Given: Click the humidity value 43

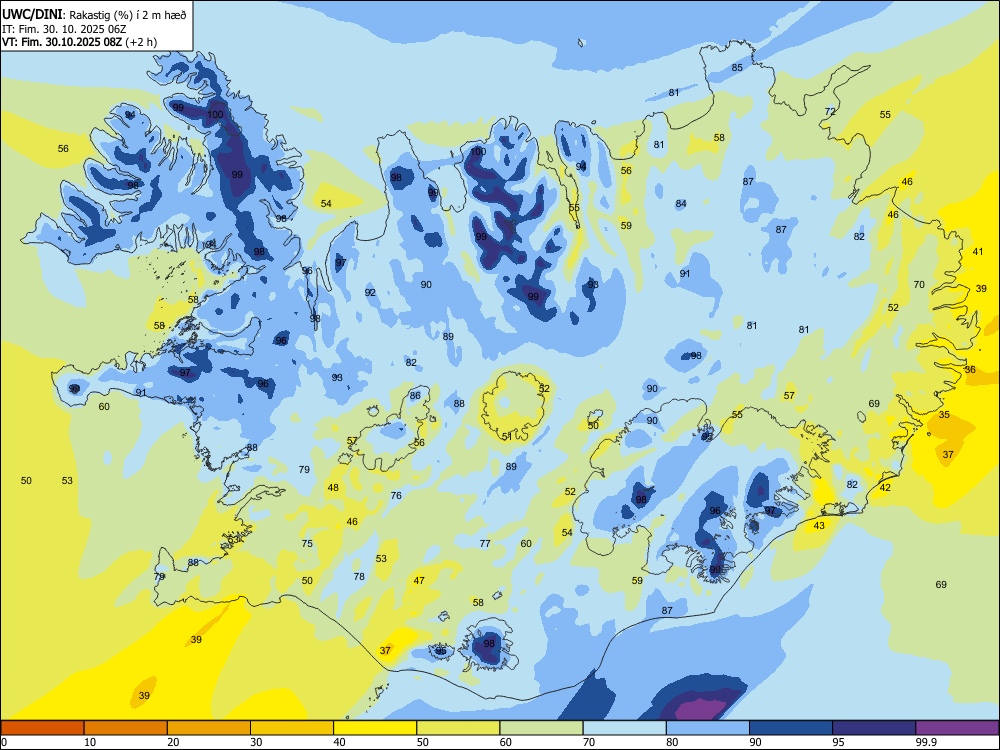Looking at the screenshot, I should [819, 526].
